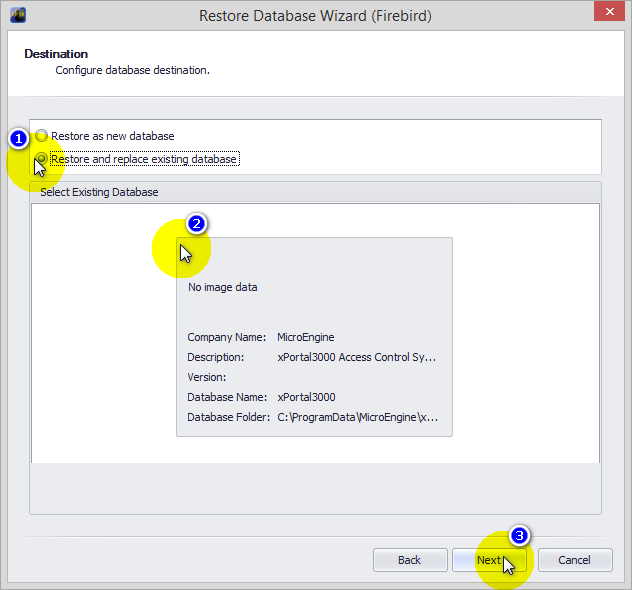Click the 'Configure database destination.' subtitle text

132,70
